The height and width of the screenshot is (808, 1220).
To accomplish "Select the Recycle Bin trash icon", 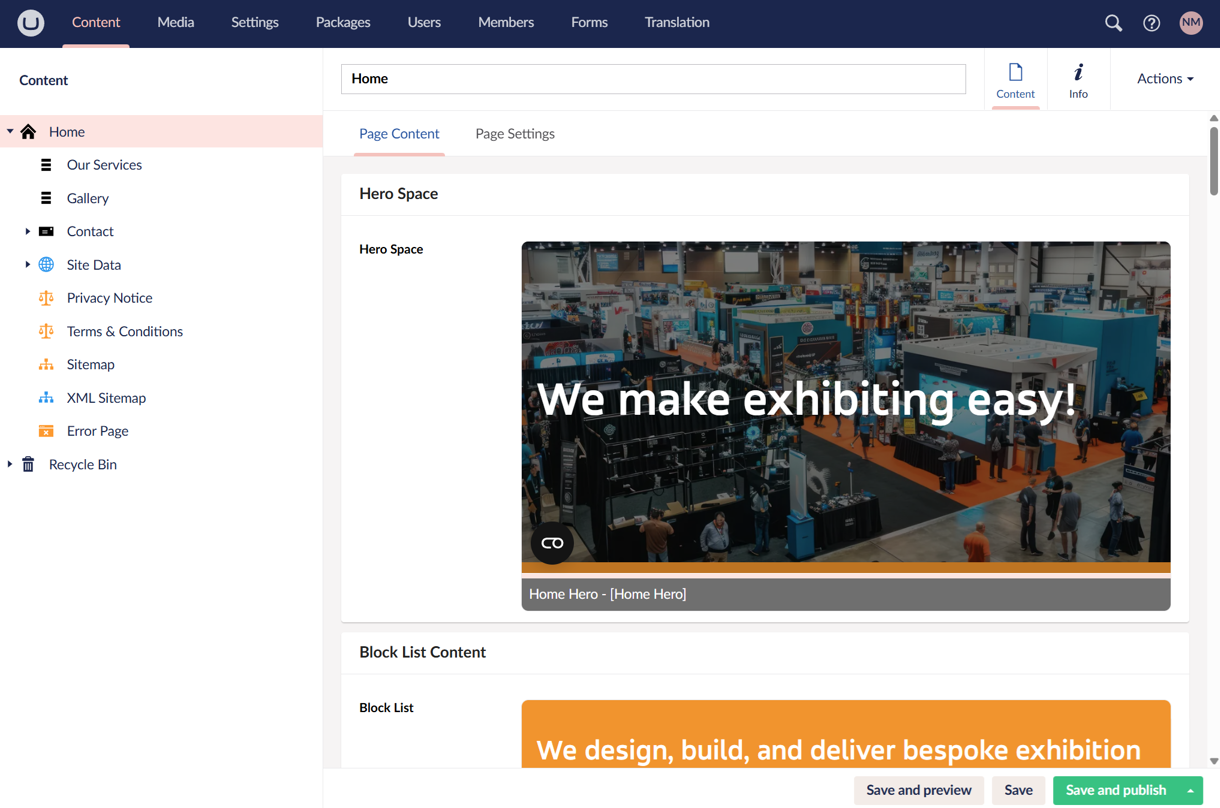I will [x=28, y=464].
